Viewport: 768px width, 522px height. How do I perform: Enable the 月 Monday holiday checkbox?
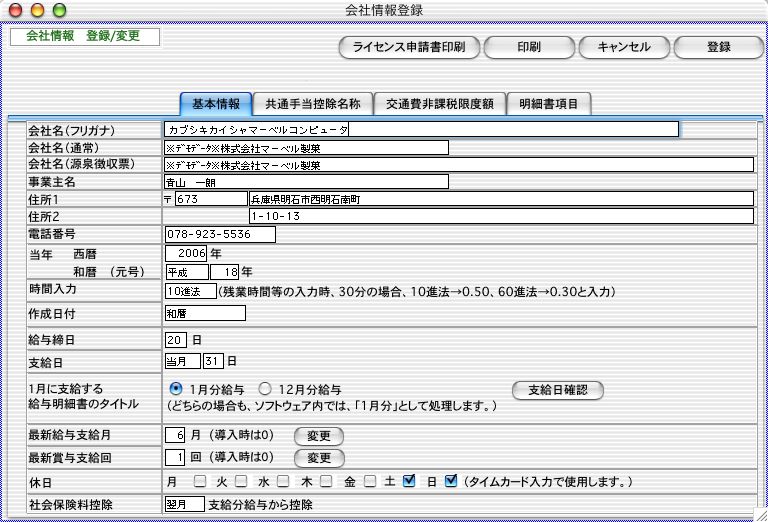point(200,481)
